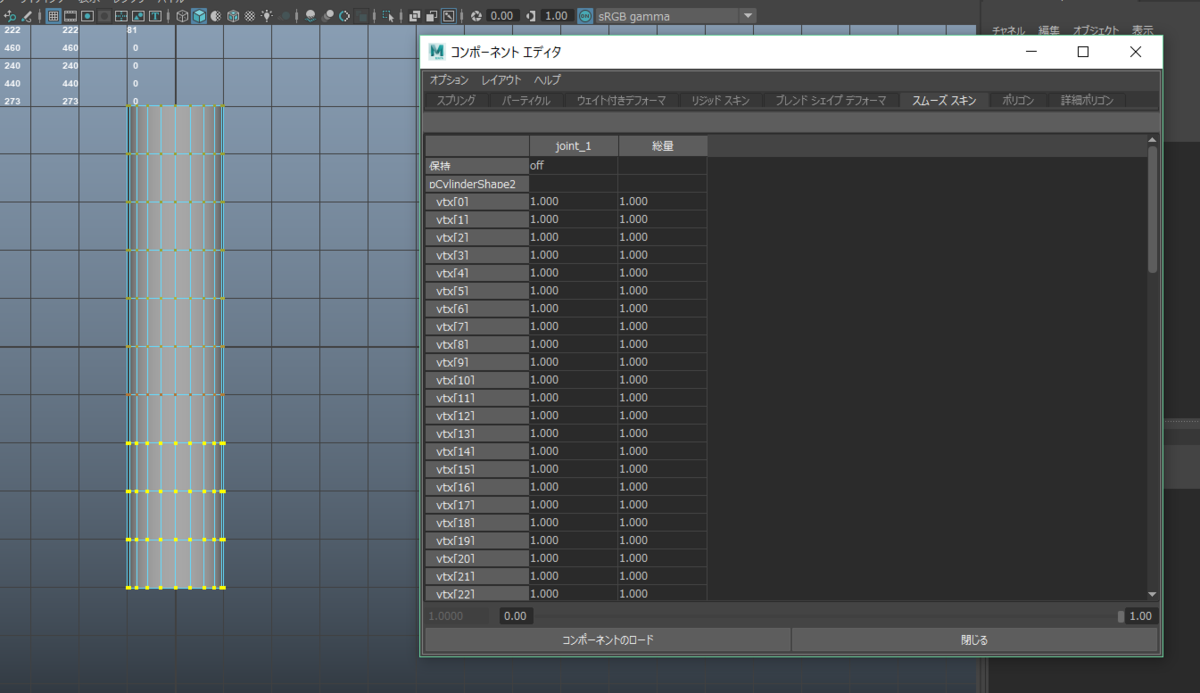Screen dimensions: 1200x693
Task: Click the scrollbar up arrow in Component Editor
Action: tap(1152, 140)
